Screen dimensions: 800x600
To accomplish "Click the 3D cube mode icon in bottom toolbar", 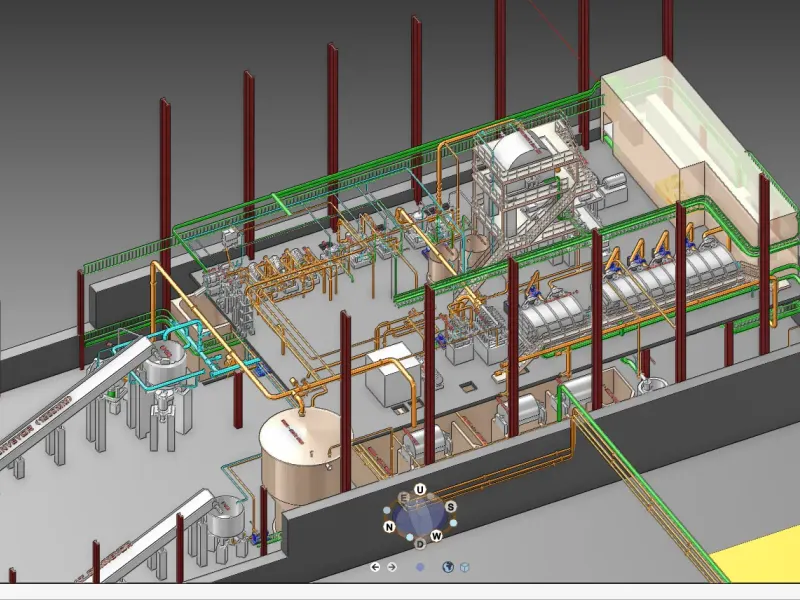I will [464, 568].
